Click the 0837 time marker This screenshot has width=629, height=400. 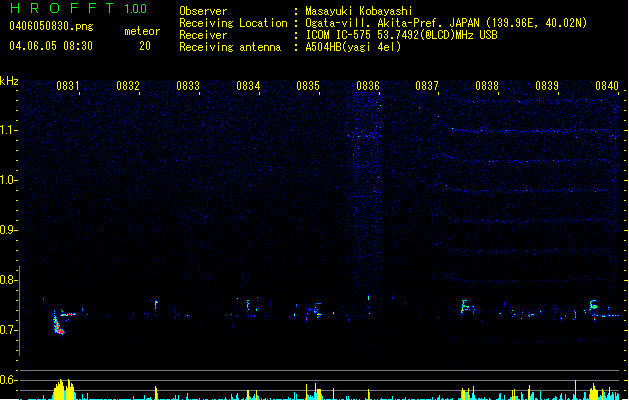(427, 86)
